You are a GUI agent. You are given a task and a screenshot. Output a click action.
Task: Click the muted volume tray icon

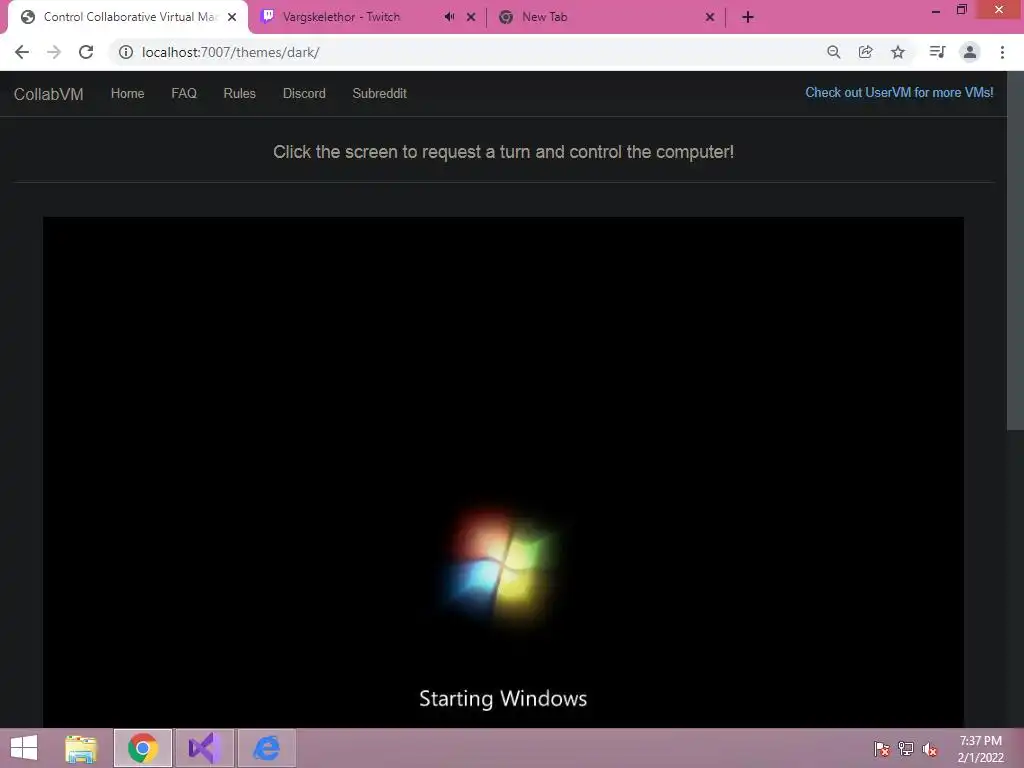tap(930, 749)
